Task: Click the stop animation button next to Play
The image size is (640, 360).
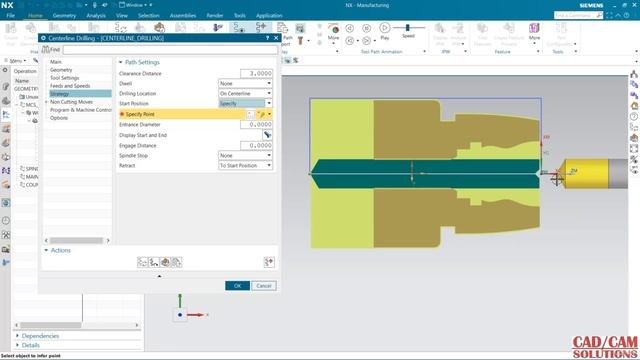Action: coord(367,28)
